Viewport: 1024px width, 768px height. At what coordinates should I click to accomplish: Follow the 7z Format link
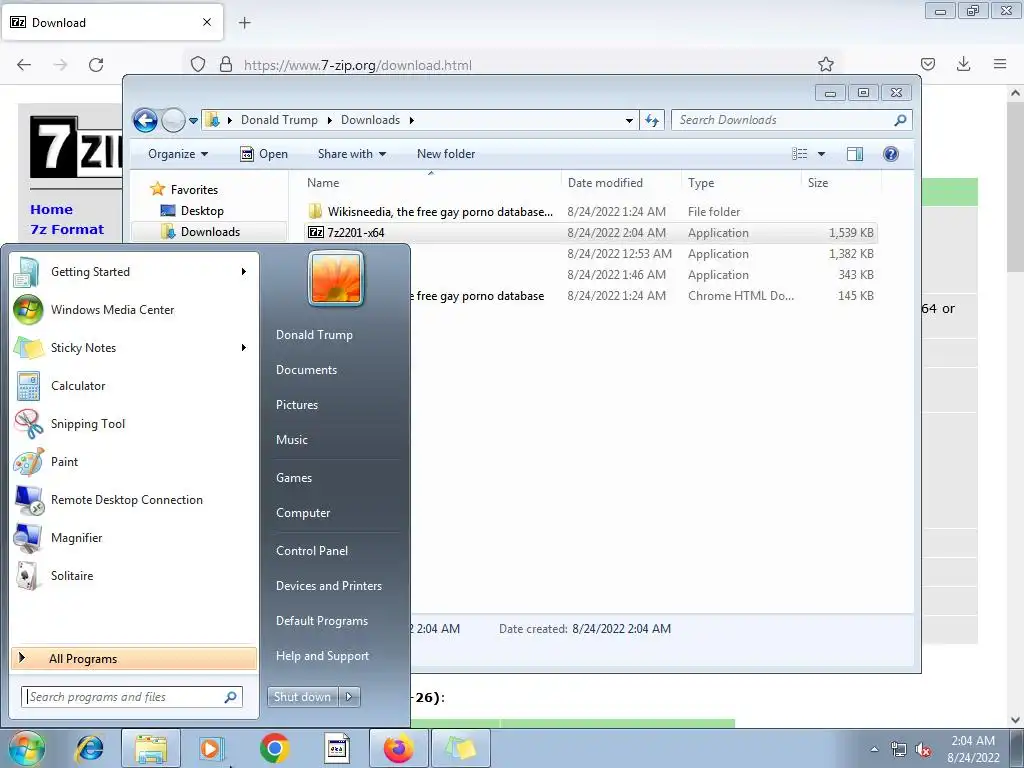tap(67, 230)
